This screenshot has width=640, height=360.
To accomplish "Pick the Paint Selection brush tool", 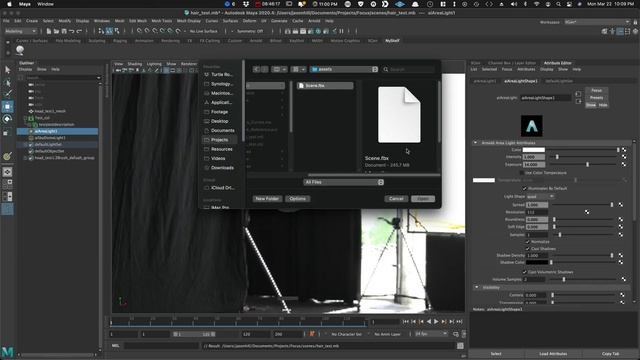I will pos(7,93).
